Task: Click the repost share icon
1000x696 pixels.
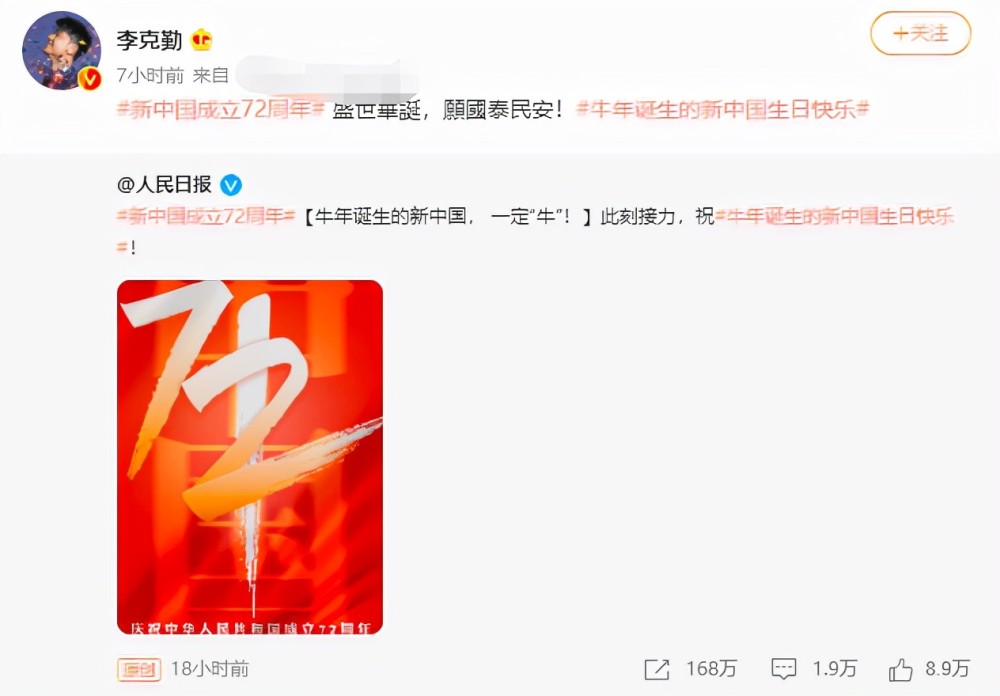Action: pyautogui.click(x=657, y=669)
